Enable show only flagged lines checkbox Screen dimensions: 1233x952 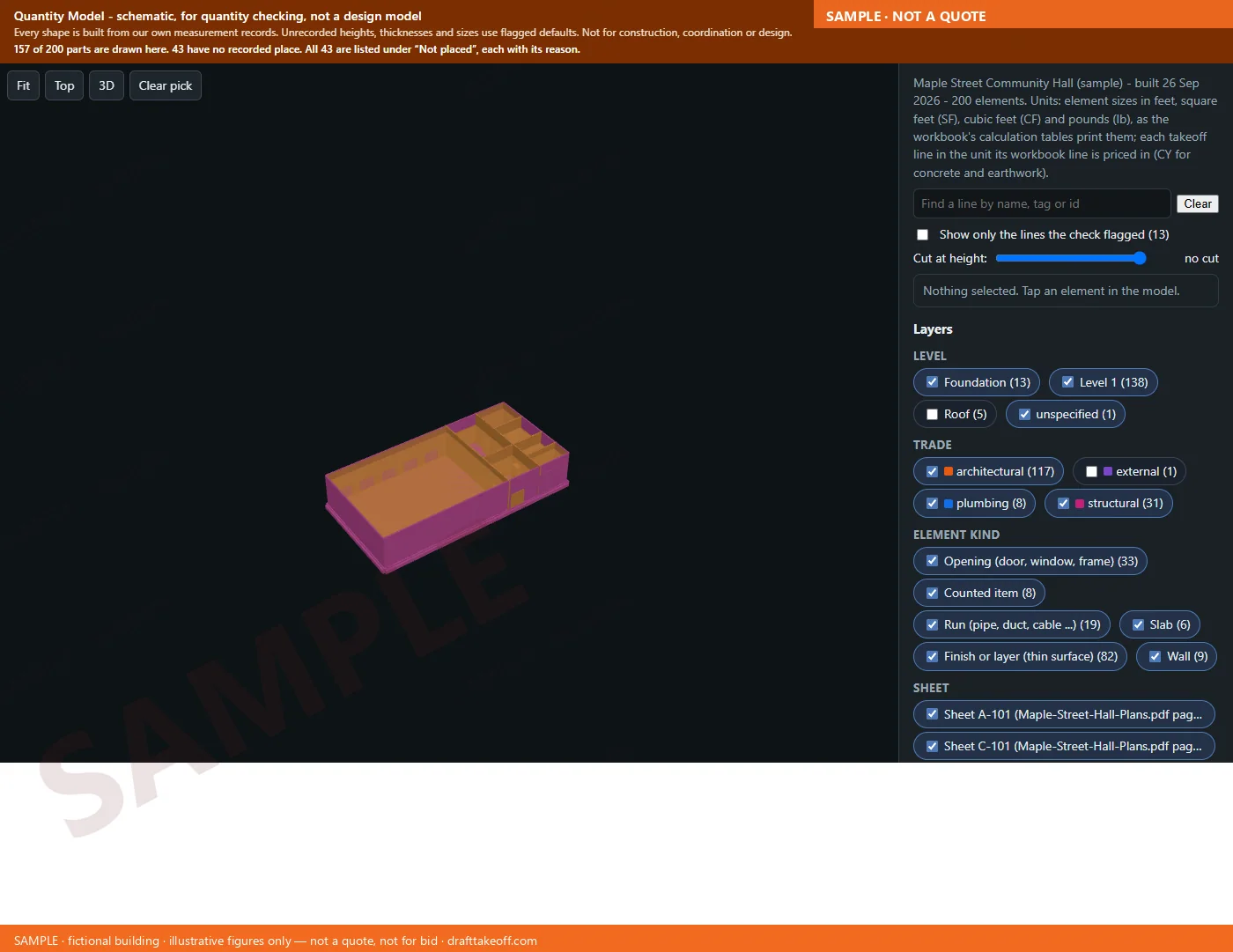[923, 234]
